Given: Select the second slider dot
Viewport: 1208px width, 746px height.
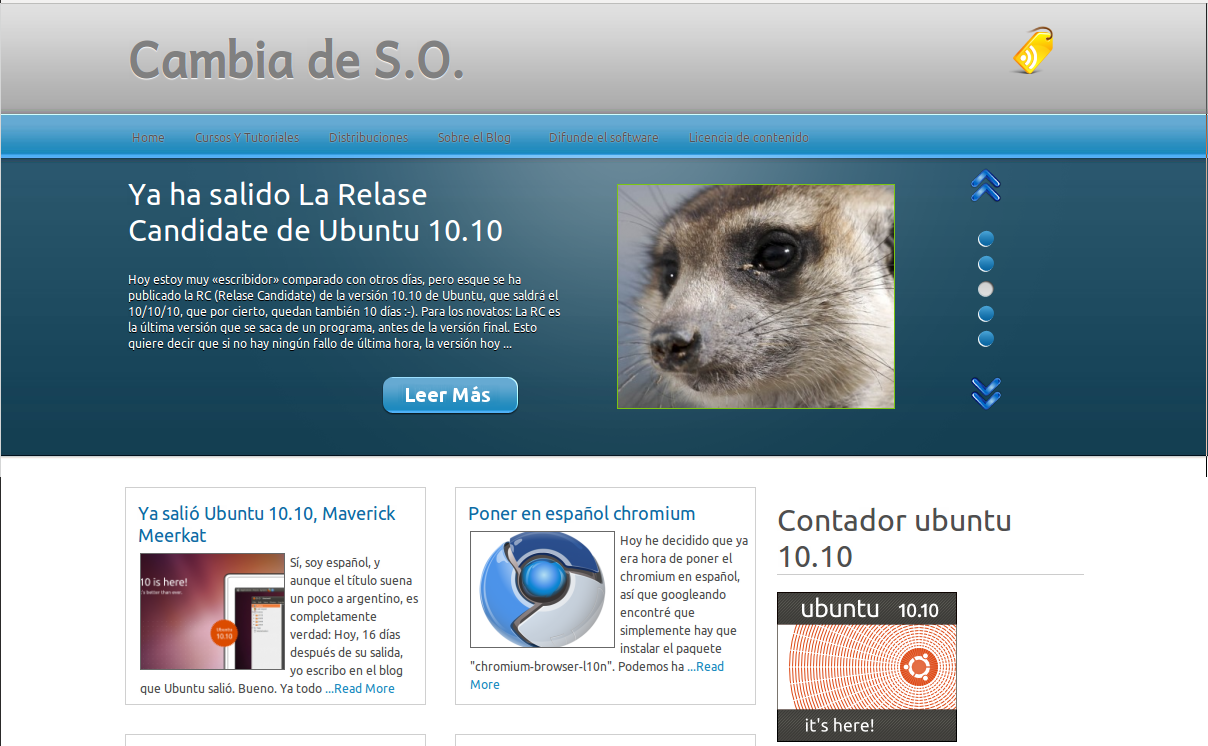Looking at the screenshot, I should 985,264.
